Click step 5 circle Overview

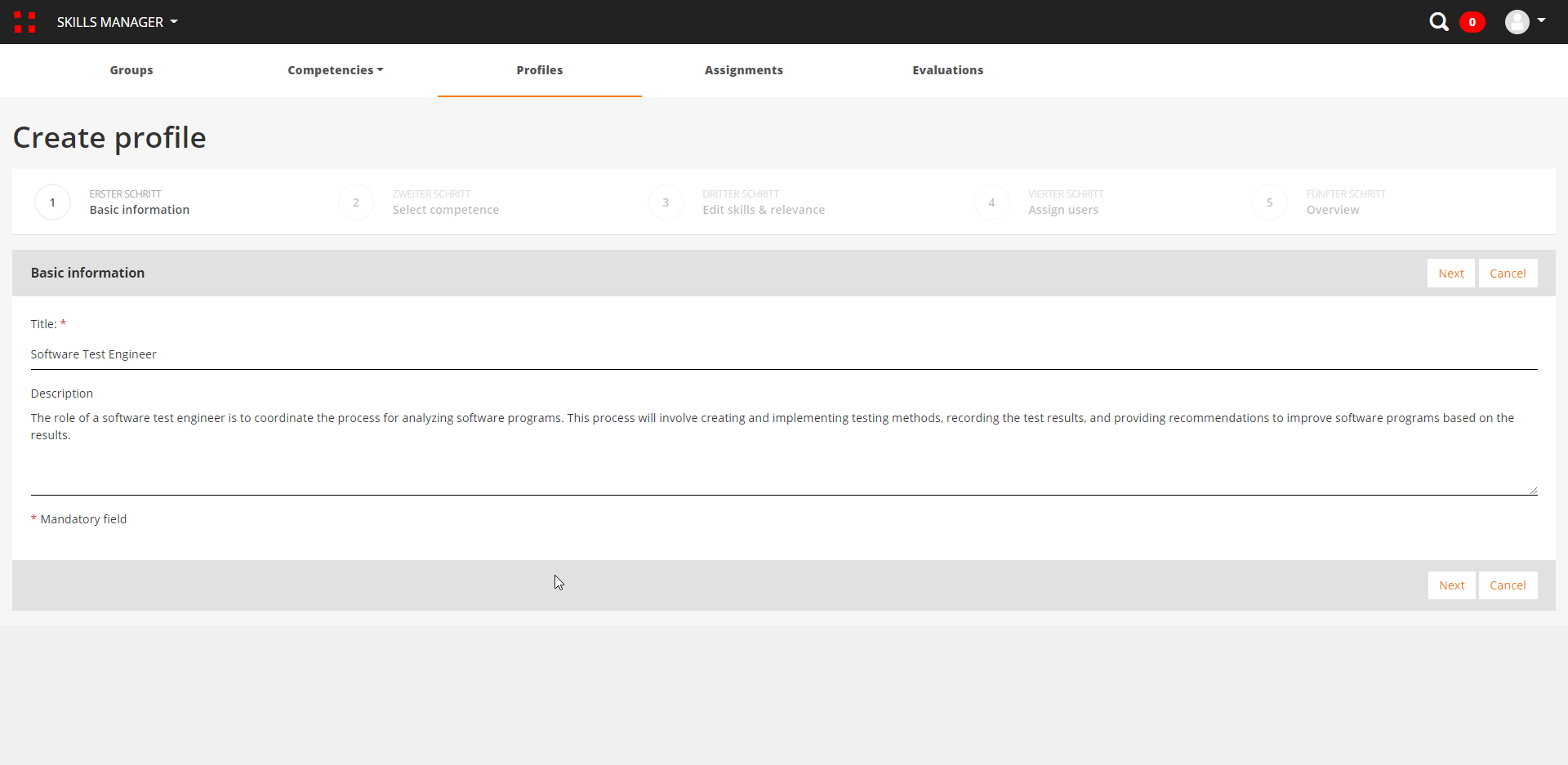click(1269, 202)
